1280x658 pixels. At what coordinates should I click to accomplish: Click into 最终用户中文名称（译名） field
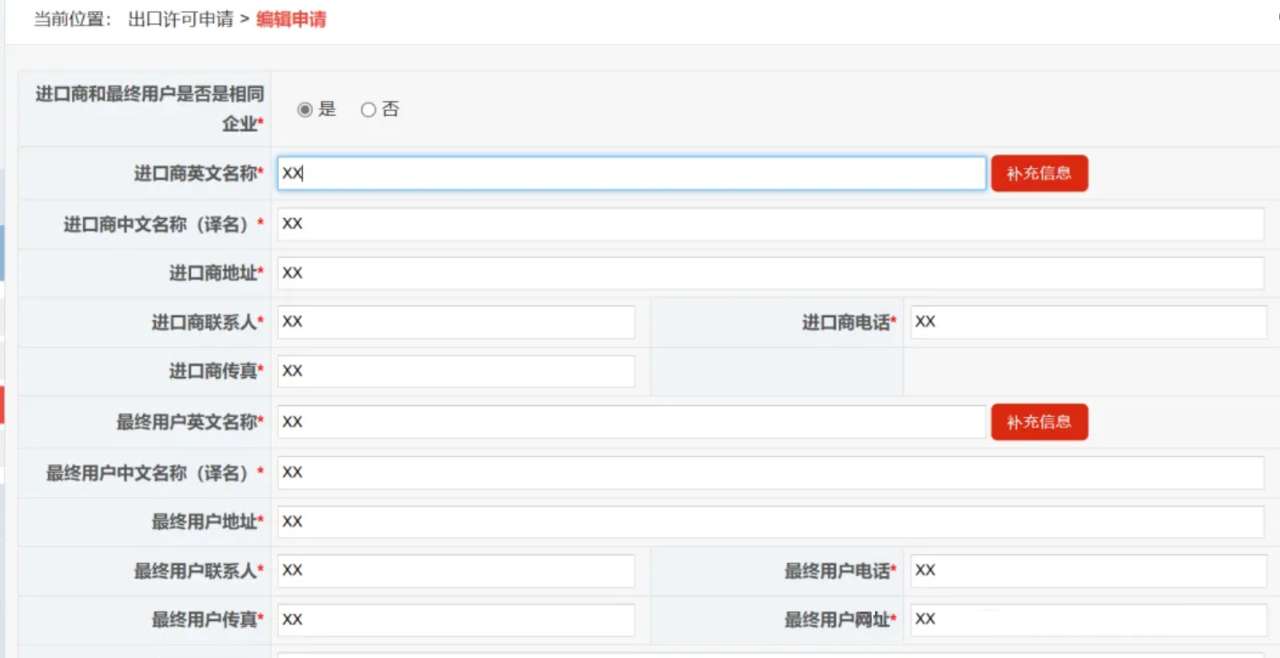point(770,472)
